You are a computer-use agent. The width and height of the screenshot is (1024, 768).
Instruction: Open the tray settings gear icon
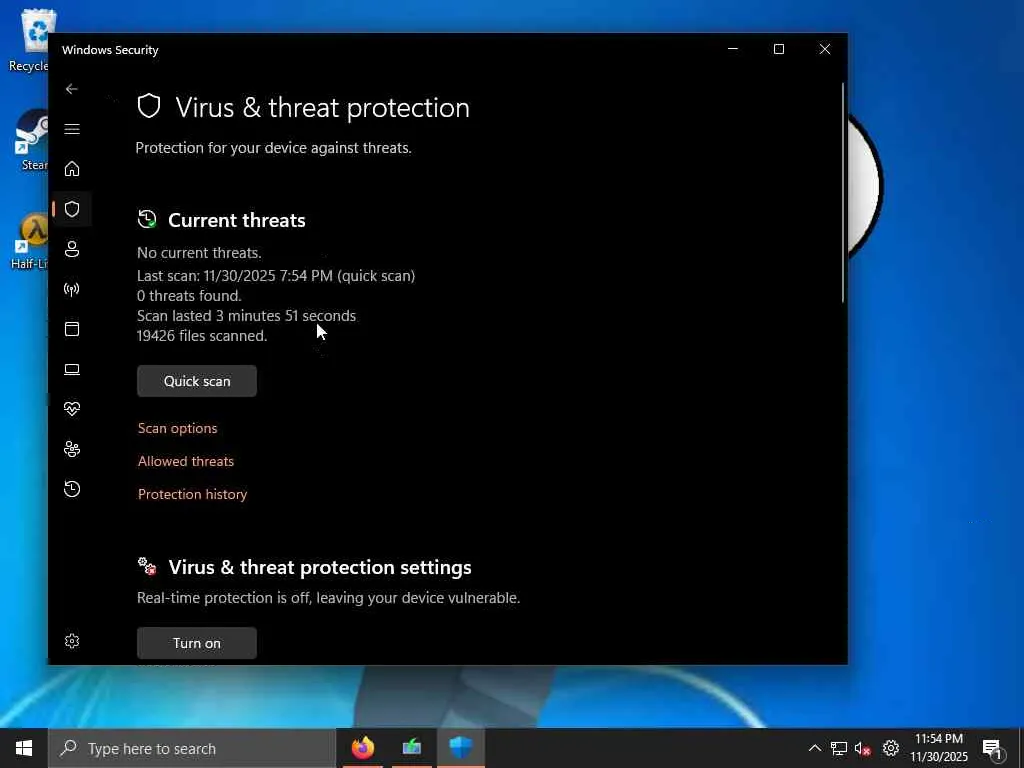coord(891,748)
